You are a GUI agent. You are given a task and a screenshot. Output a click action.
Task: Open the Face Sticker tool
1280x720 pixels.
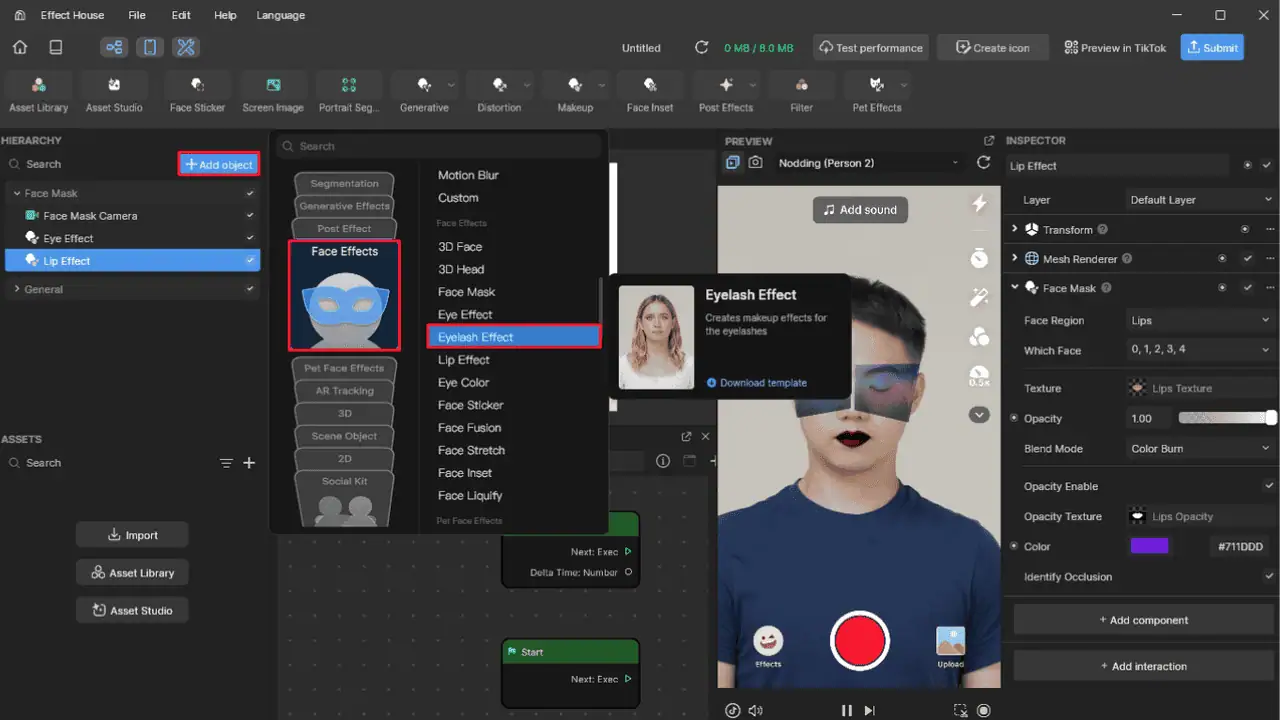click(x=197, y=93)
